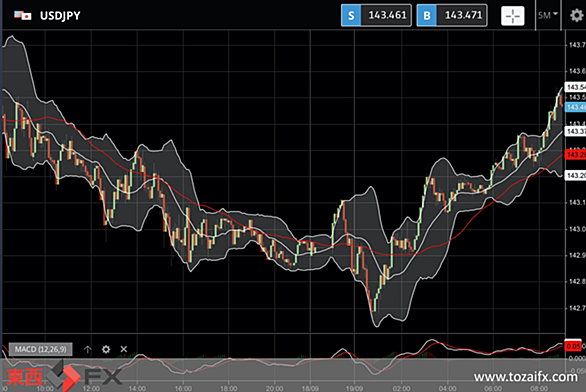Click the 19/09 date axis marker

355,388
